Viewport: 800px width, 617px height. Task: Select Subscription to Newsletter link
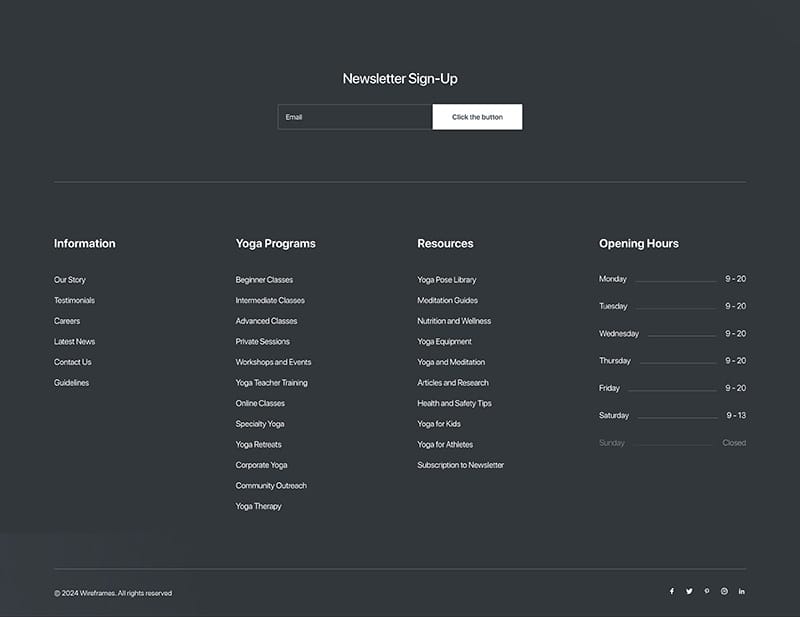[460, 465]
